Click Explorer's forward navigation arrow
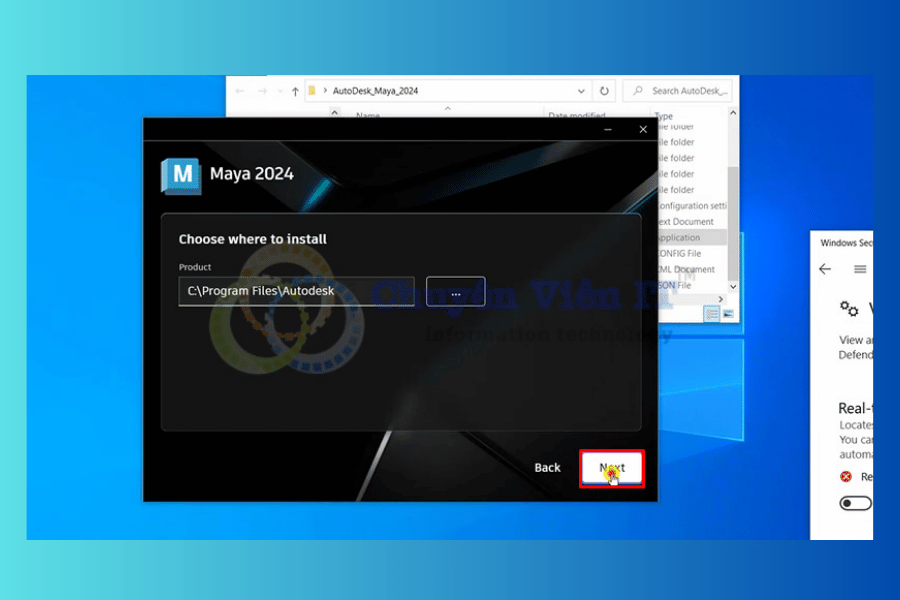The image size is (900, 600). coord(262,91)
